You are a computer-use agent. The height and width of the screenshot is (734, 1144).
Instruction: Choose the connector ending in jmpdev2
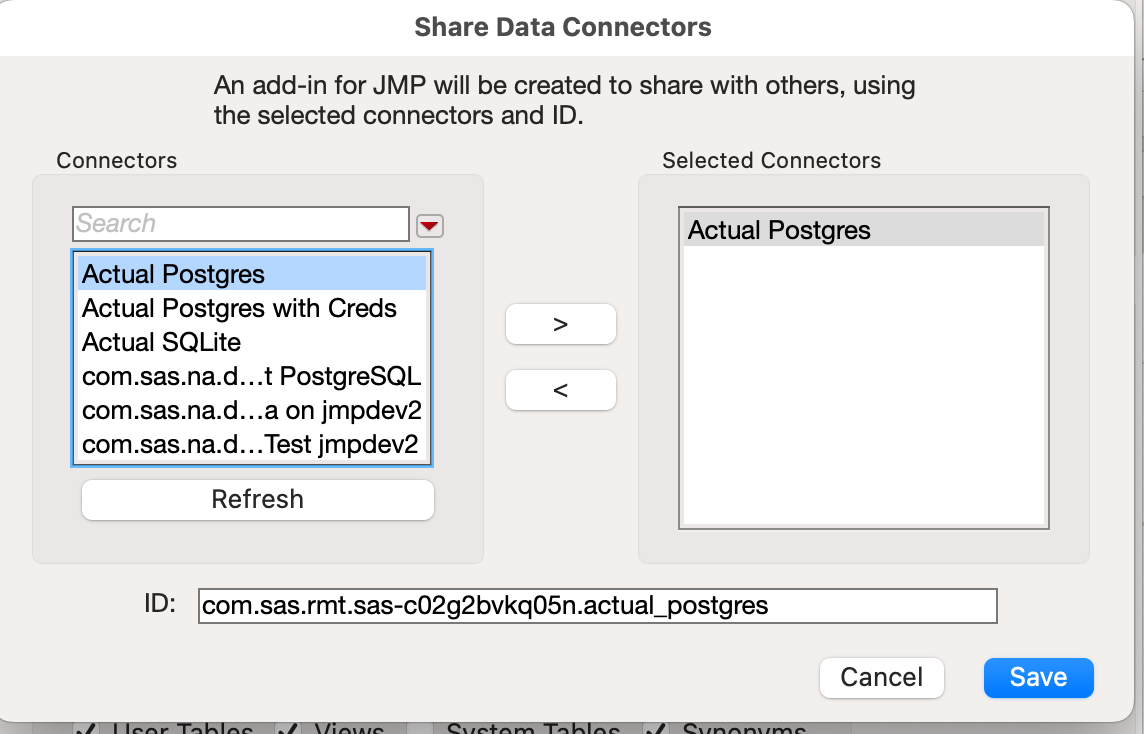point(250,410)
